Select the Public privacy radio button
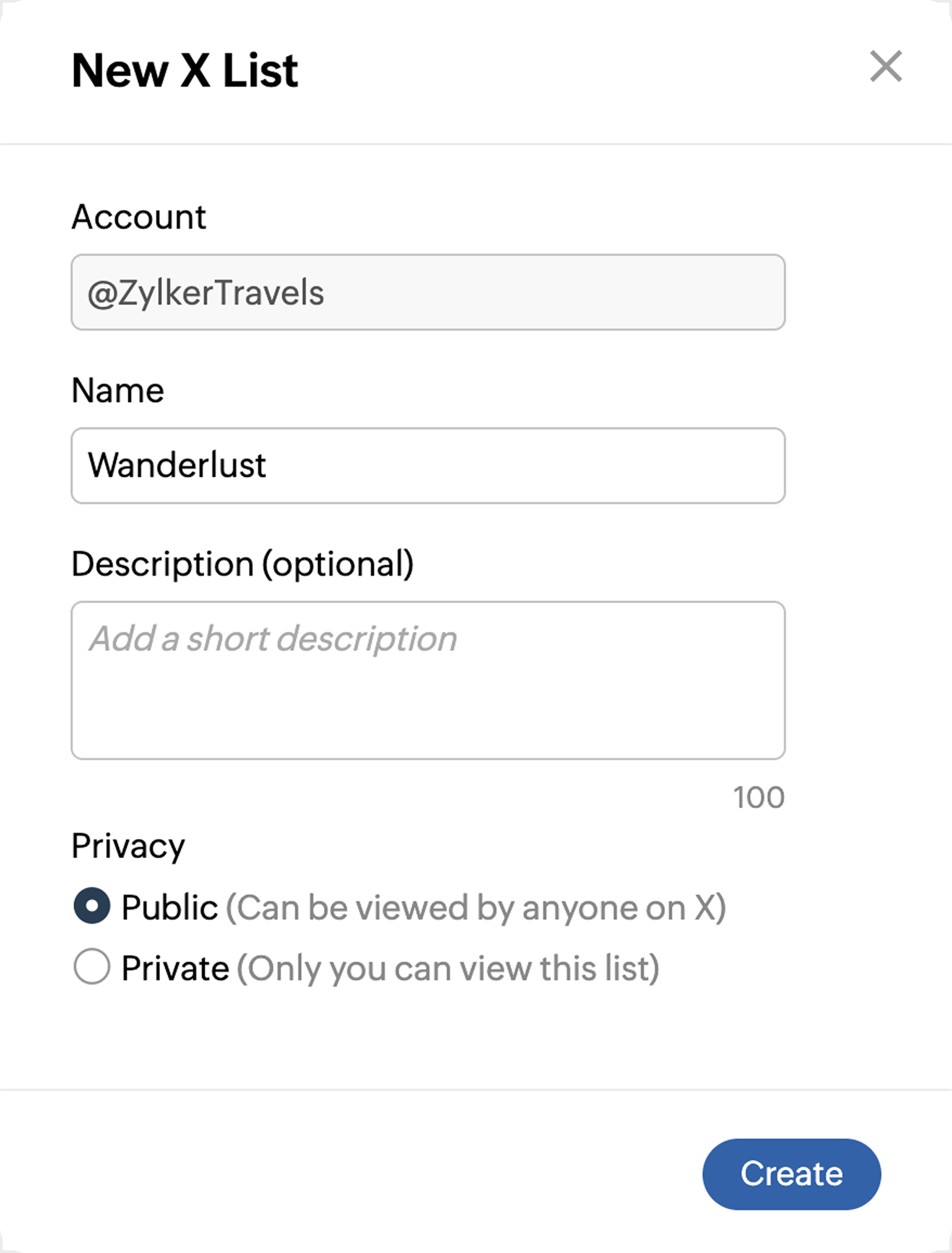The height and width of the screenshot is (1253, 952). [92, 906]
